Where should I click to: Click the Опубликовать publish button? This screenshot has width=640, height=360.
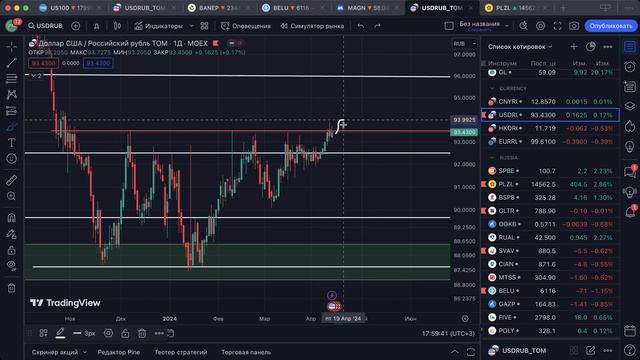pyautogui.click(x=611, y=26)
